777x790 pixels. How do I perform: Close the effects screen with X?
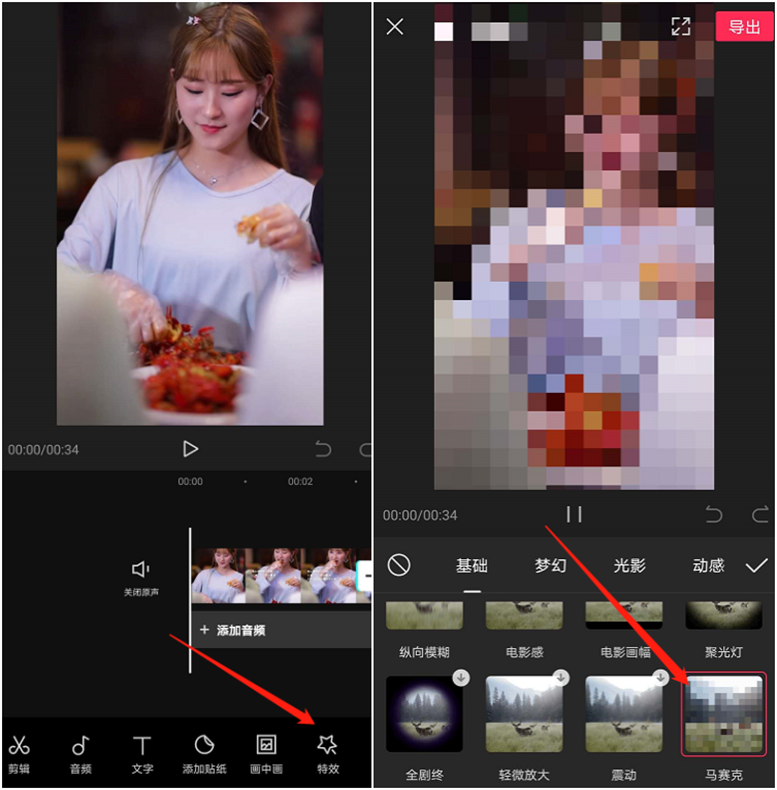click(x=395, y=26)
